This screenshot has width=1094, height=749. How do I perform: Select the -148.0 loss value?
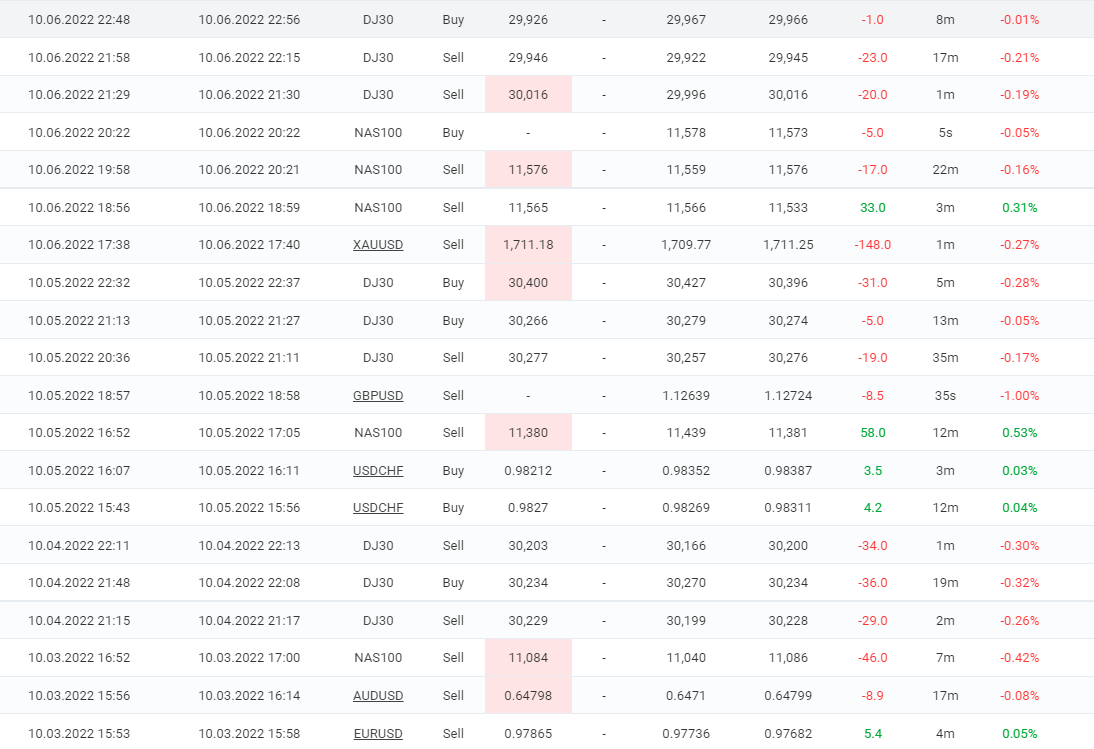872,245
